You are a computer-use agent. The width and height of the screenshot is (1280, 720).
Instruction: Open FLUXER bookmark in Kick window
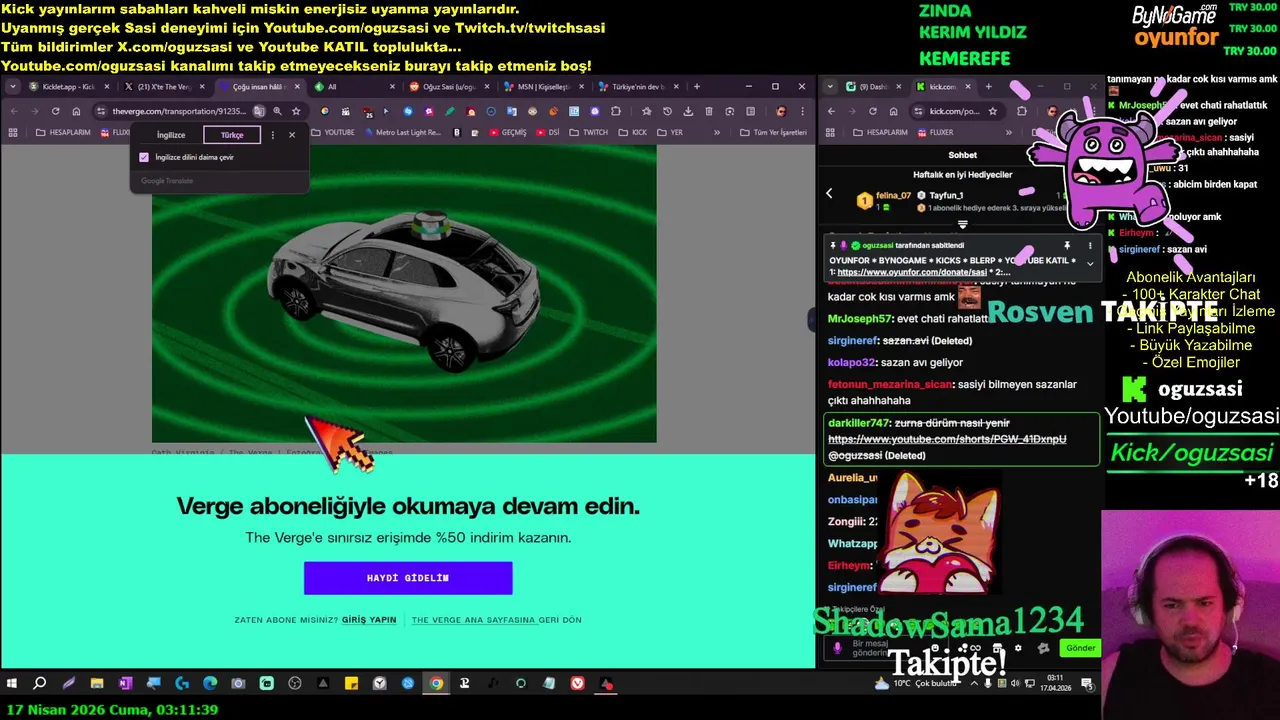(x=935, y=132)
